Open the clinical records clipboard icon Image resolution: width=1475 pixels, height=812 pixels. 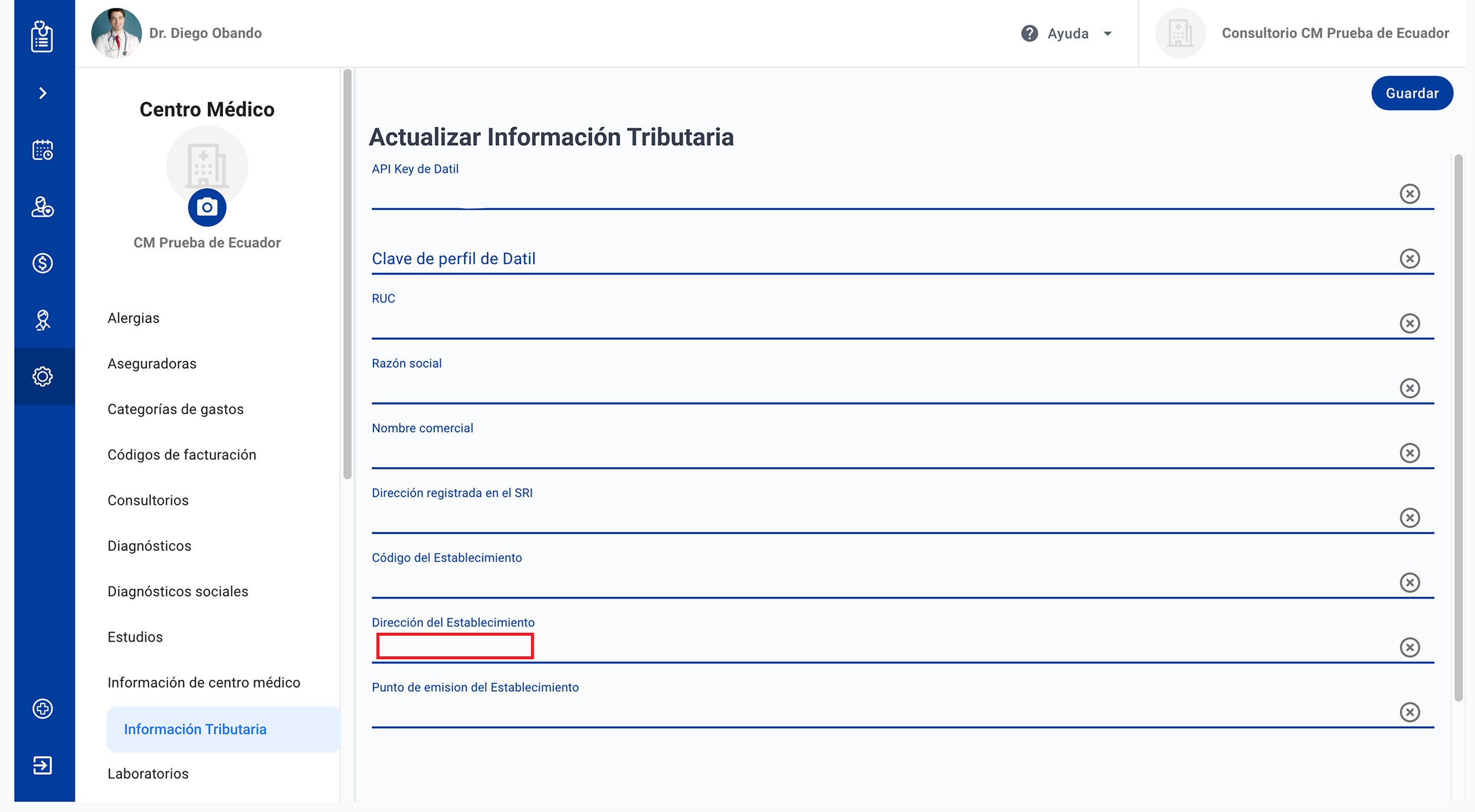(x=42, y=37)
